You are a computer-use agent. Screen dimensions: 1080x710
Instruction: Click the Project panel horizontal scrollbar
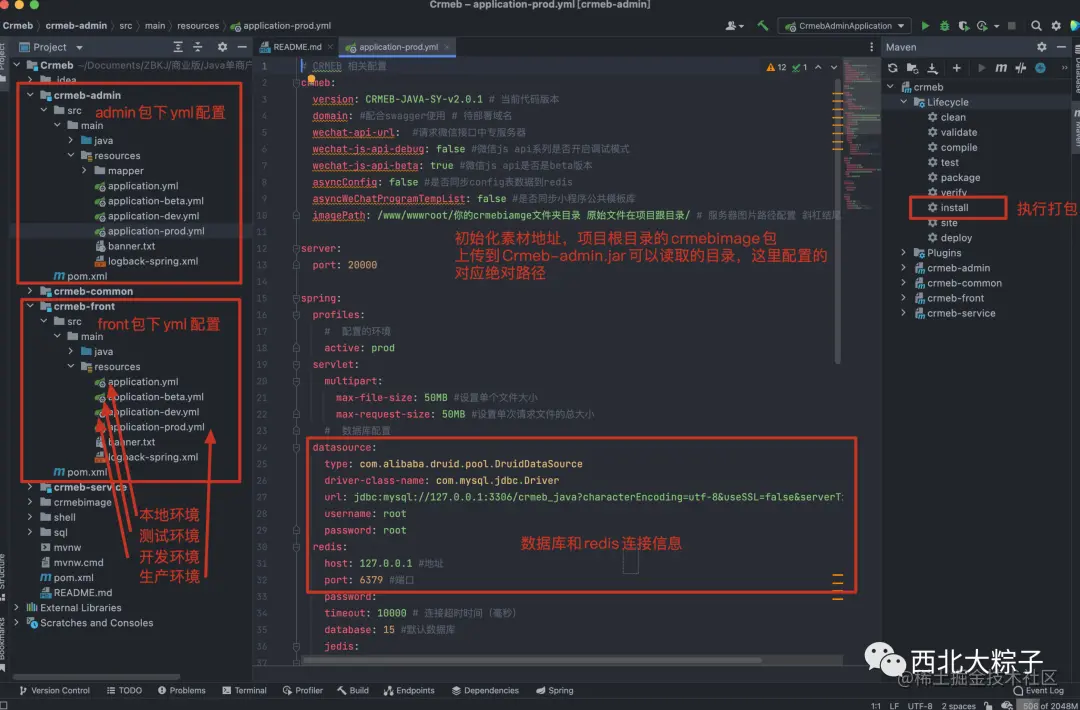pos(96,677)
